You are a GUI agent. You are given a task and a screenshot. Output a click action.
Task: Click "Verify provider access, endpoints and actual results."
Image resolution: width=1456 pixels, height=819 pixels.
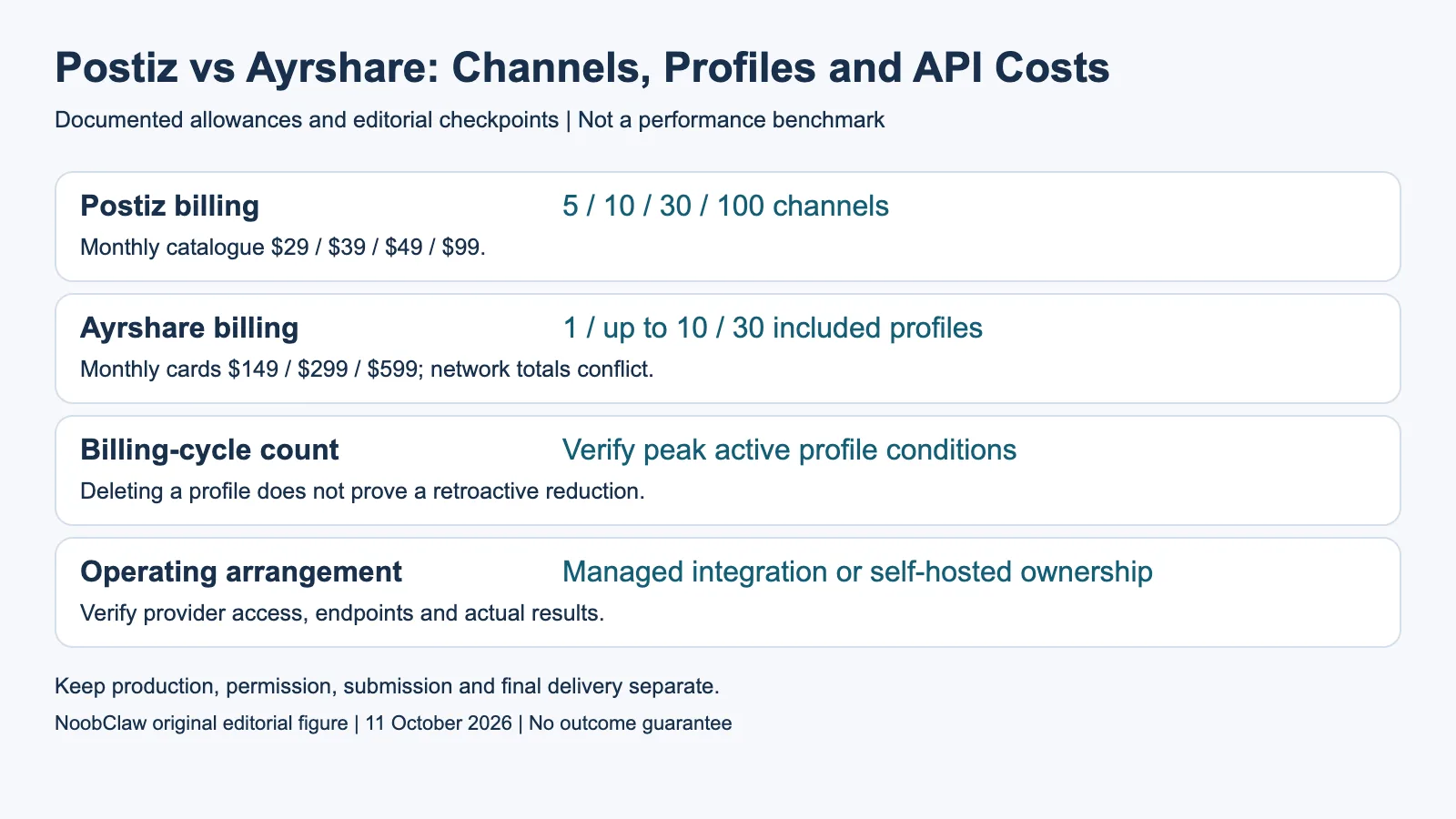pyautogui.click(x=342, y=613)
